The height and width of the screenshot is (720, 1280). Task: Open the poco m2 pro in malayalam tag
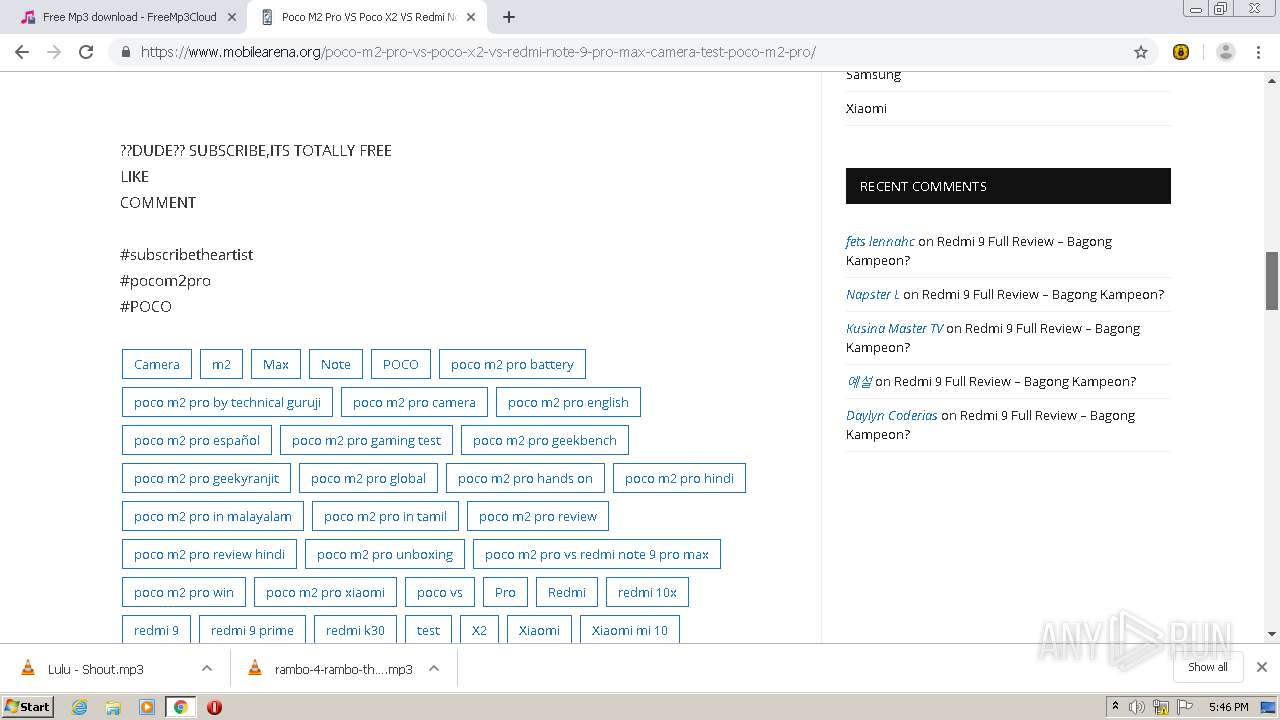(x=213, y=516)
